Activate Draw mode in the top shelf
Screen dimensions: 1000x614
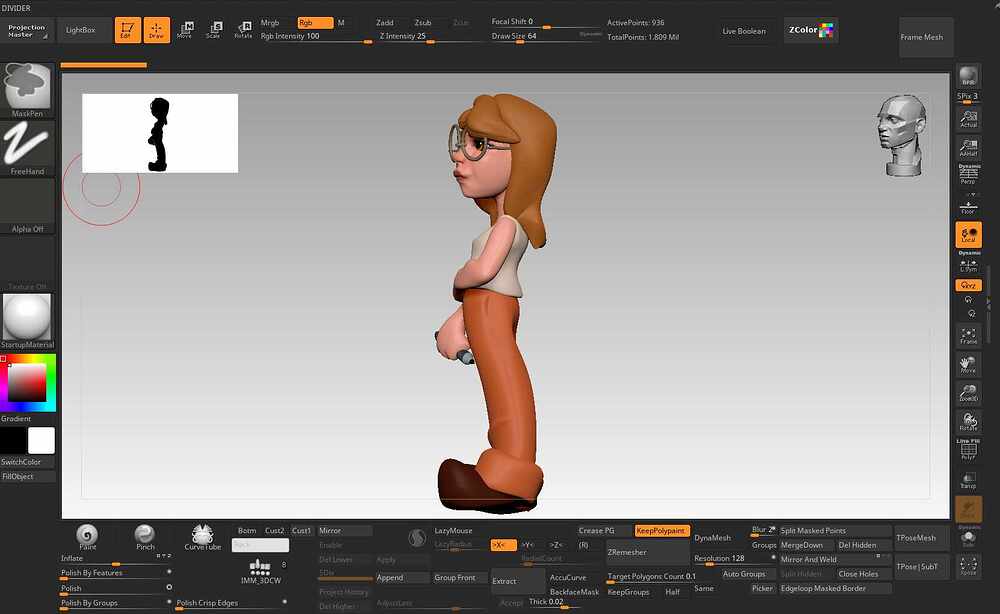156,30
